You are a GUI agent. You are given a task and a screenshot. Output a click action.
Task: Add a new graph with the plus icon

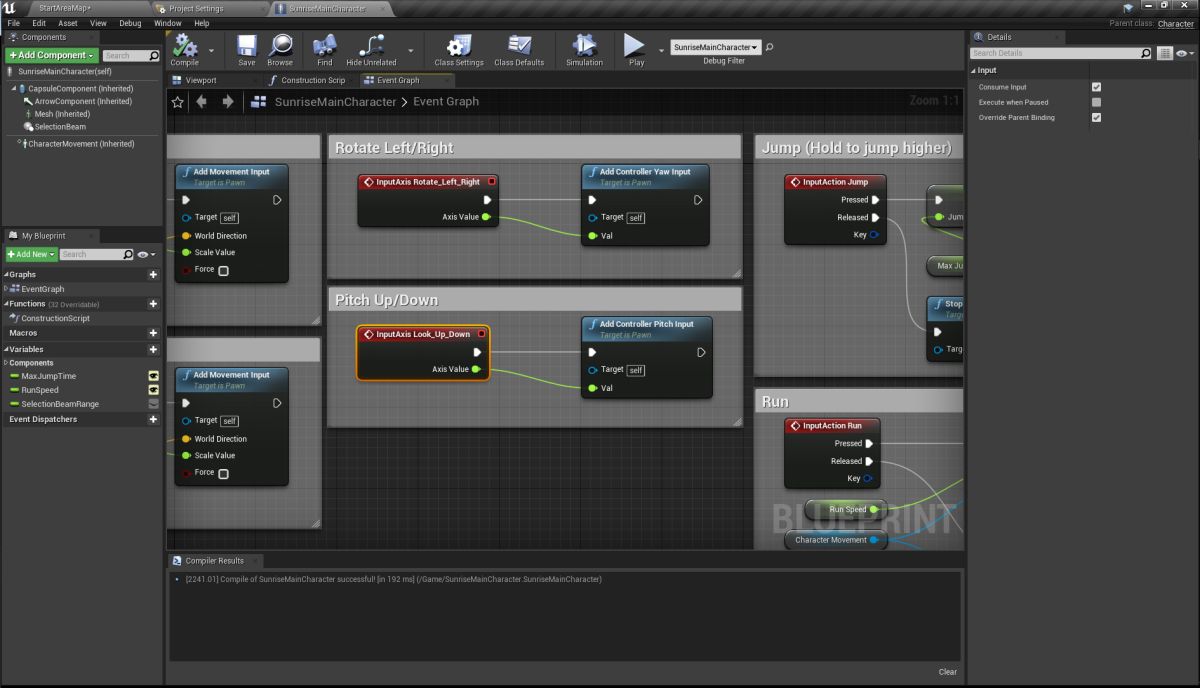point(153,274)
